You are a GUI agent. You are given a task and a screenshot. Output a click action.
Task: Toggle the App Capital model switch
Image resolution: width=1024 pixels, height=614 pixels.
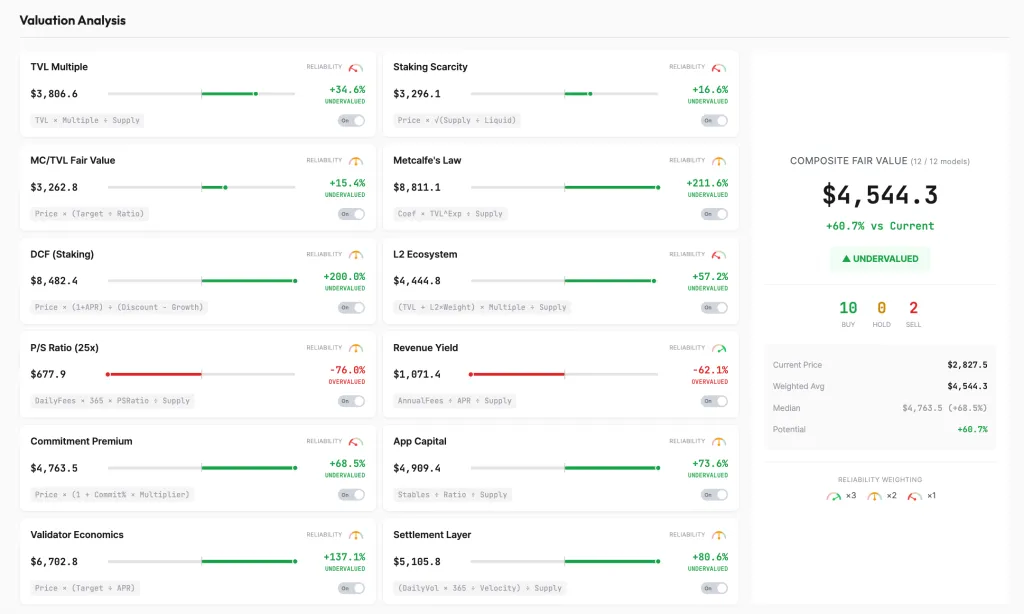(714, 495)
